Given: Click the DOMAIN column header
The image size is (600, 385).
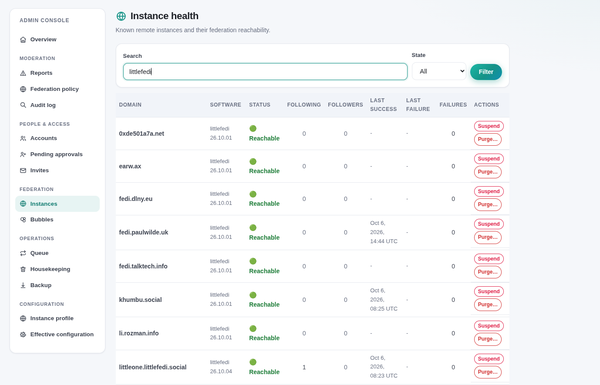Looking at the screenshot, I should [130, 104].
